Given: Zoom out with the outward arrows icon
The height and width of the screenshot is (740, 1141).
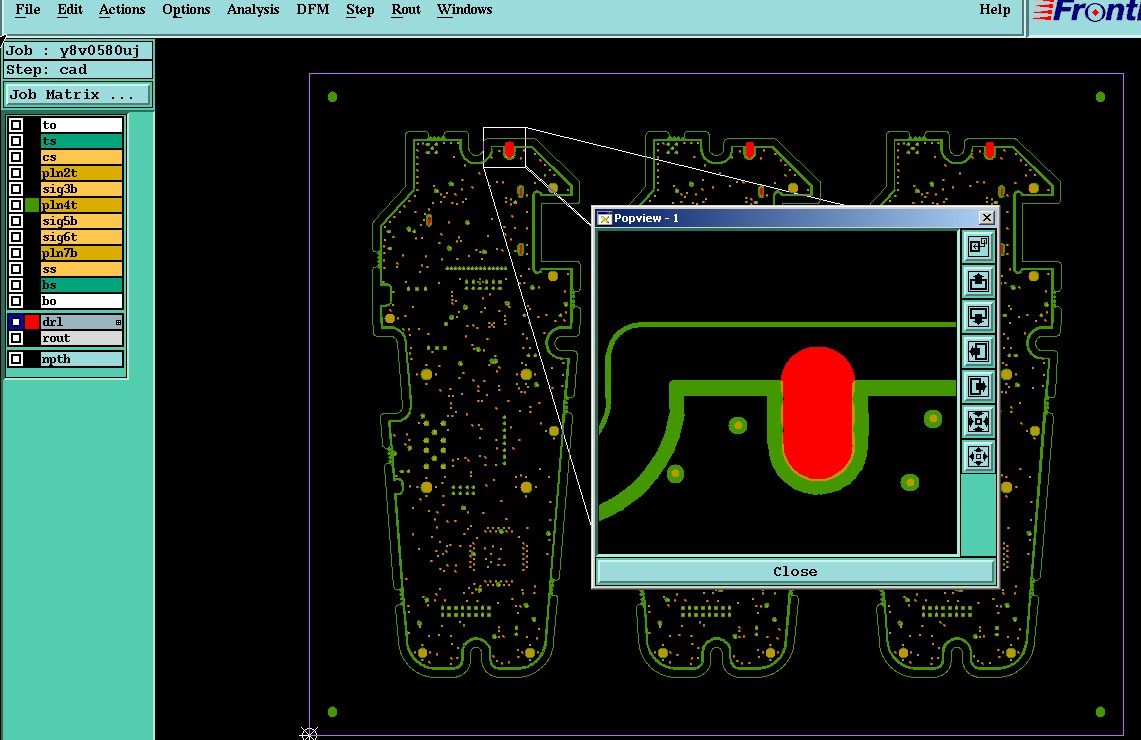Looking at the screenshot, I should [x=978, y=456].
